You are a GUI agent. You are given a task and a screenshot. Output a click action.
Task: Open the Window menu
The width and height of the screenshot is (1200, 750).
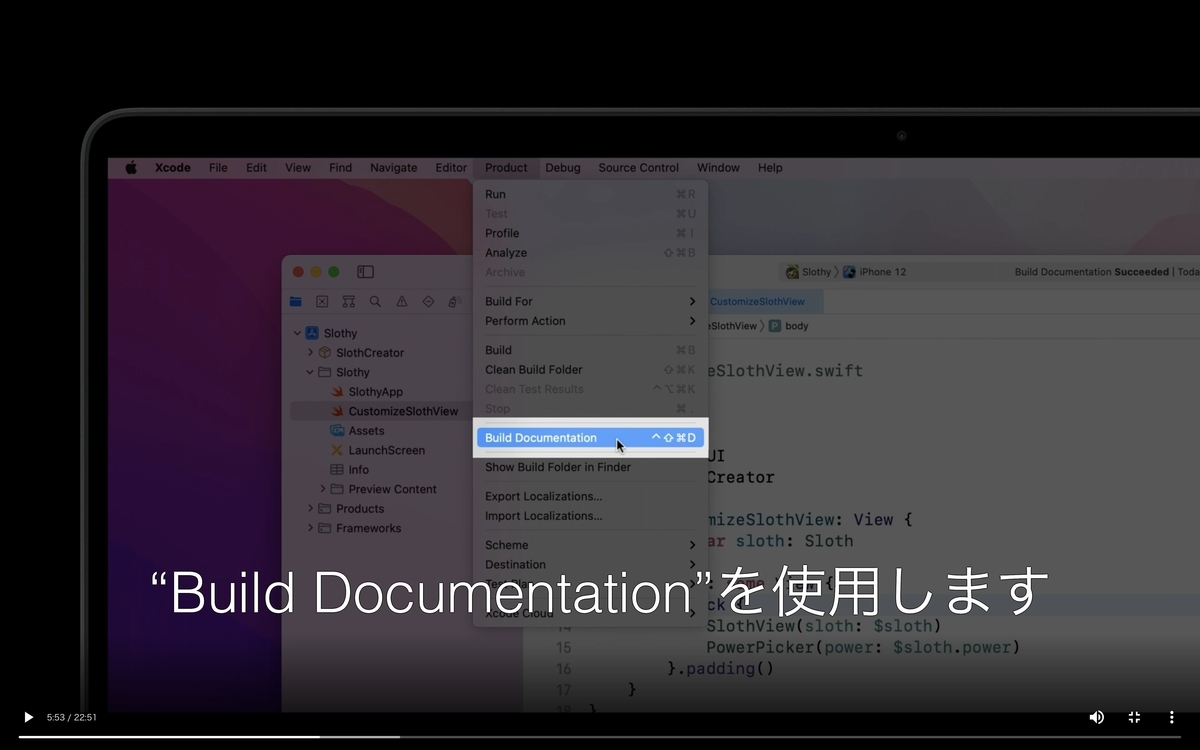coord(718,168)
